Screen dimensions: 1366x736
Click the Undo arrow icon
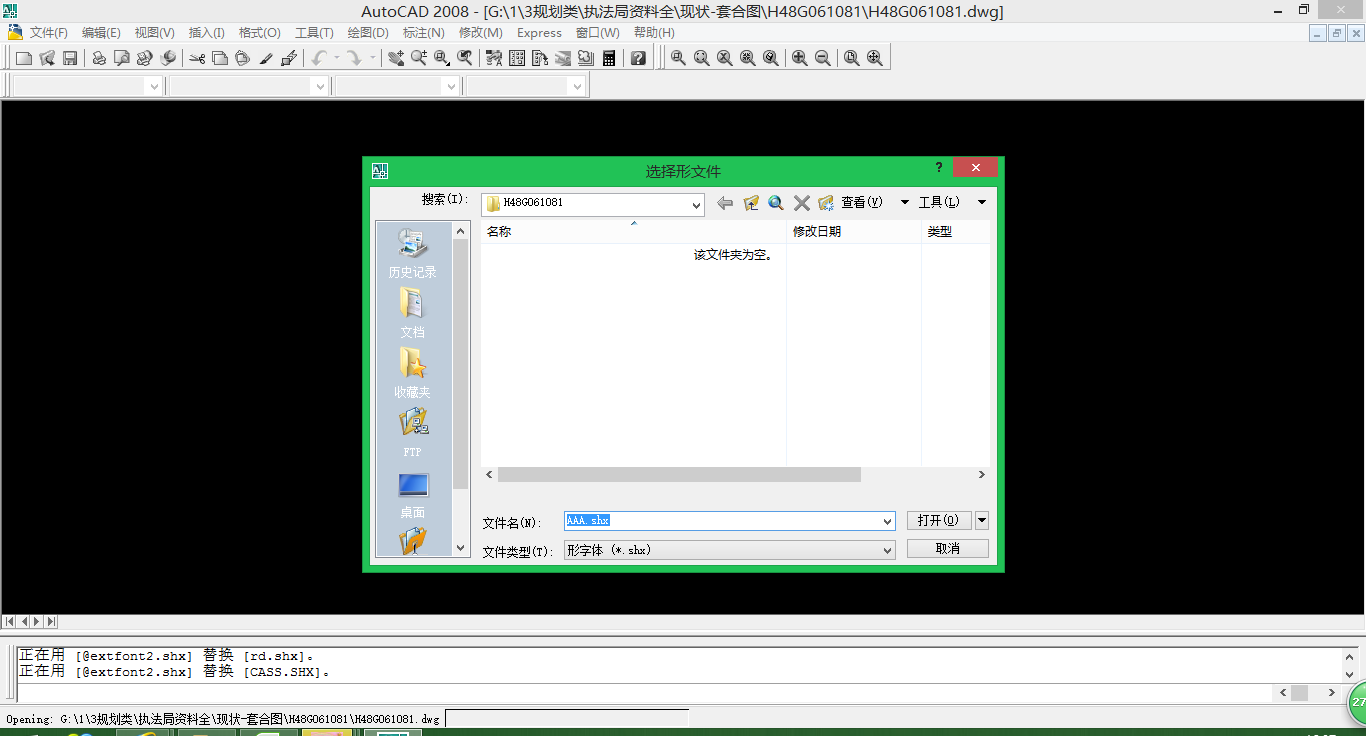coord(319,58)
